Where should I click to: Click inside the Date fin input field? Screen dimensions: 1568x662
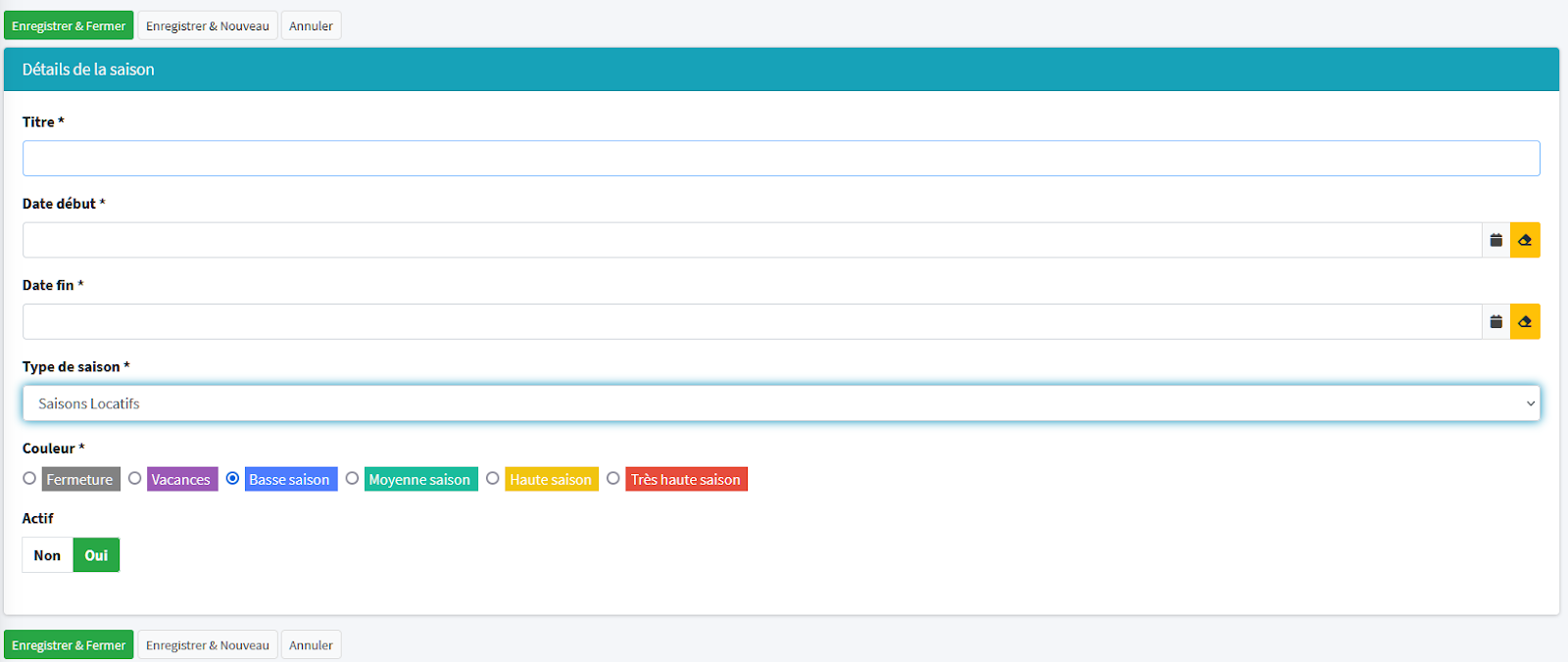pos(751,321)
